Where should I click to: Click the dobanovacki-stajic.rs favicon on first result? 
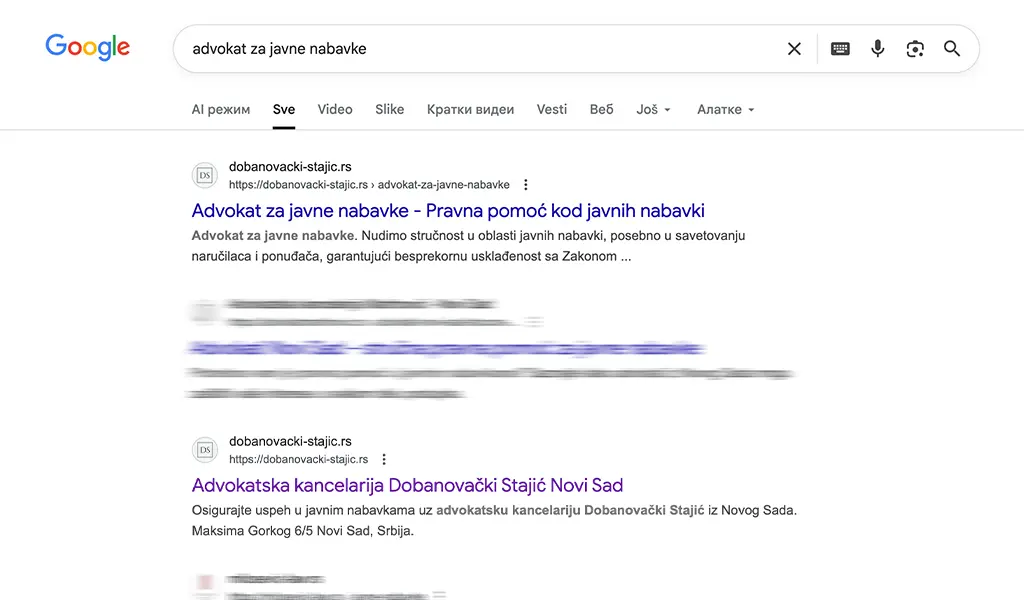tap(205, 175)
